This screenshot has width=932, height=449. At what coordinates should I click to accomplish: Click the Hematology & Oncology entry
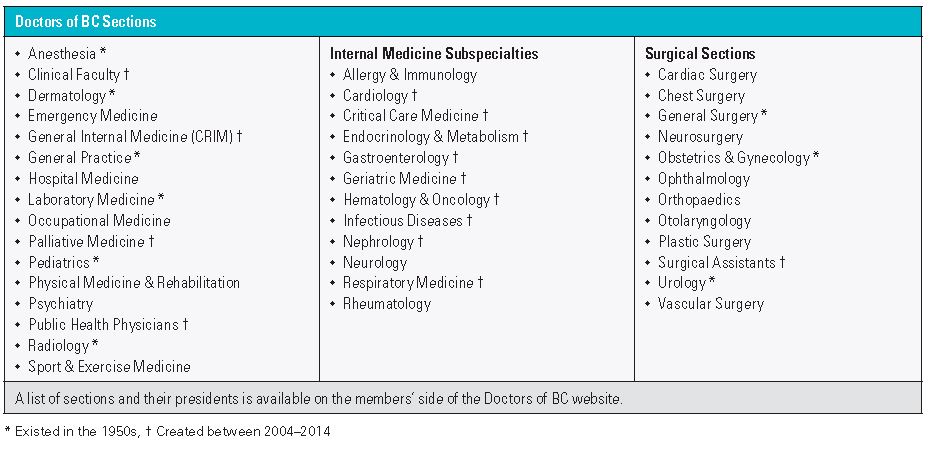(416, 200)
